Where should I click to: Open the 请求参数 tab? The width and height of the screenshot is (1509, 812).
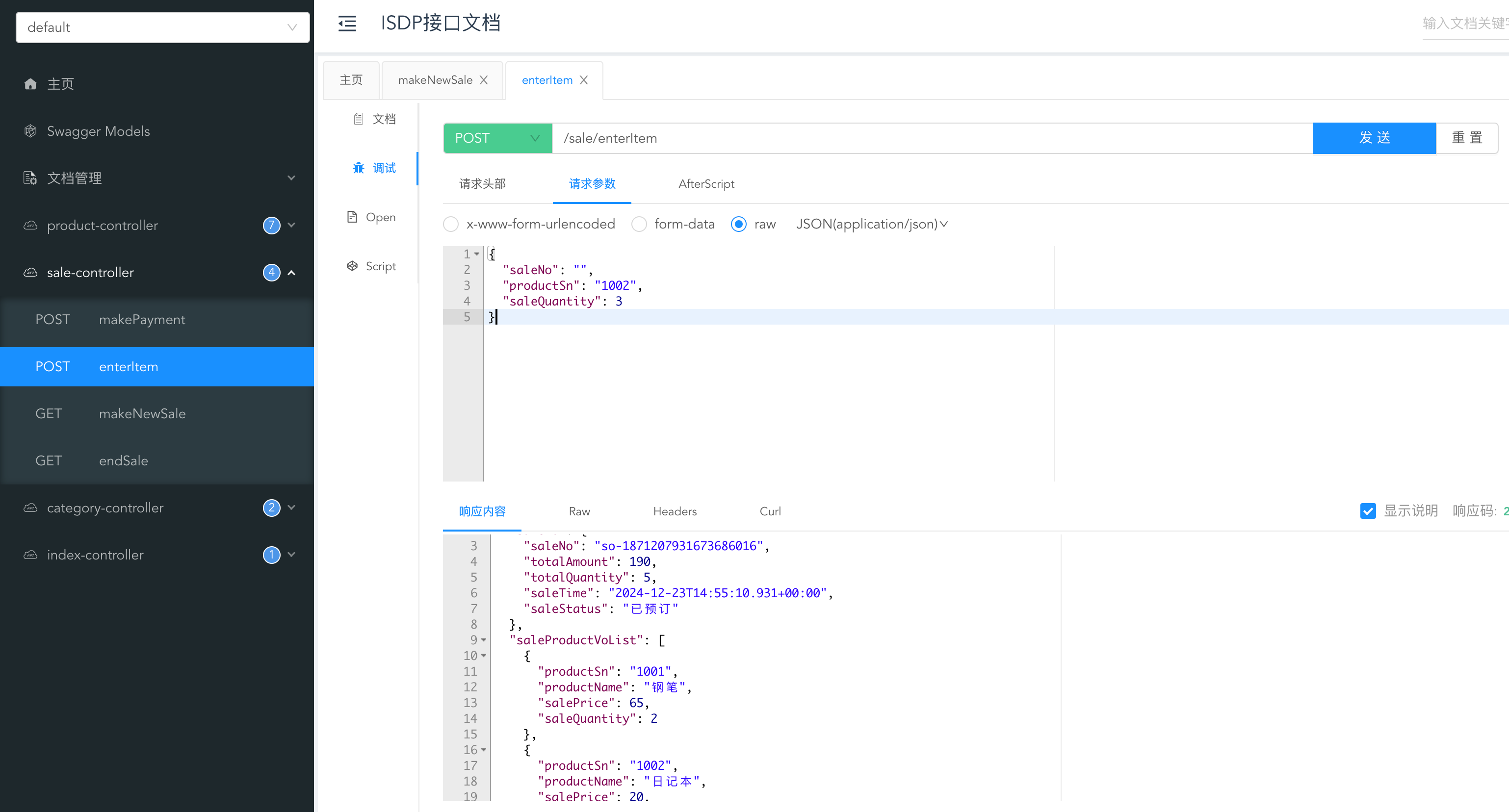coord(592,184)
